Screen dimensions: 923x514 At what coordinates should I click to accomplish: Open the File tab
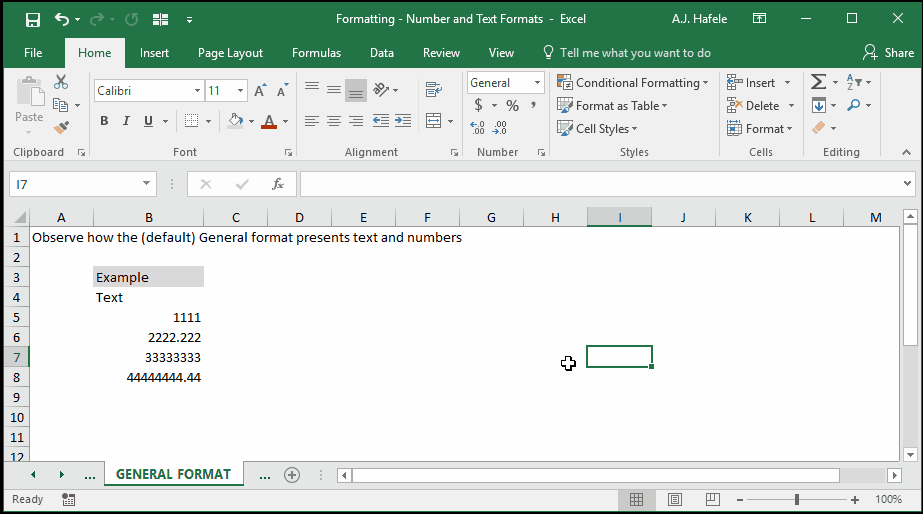(x=33, y=53)
